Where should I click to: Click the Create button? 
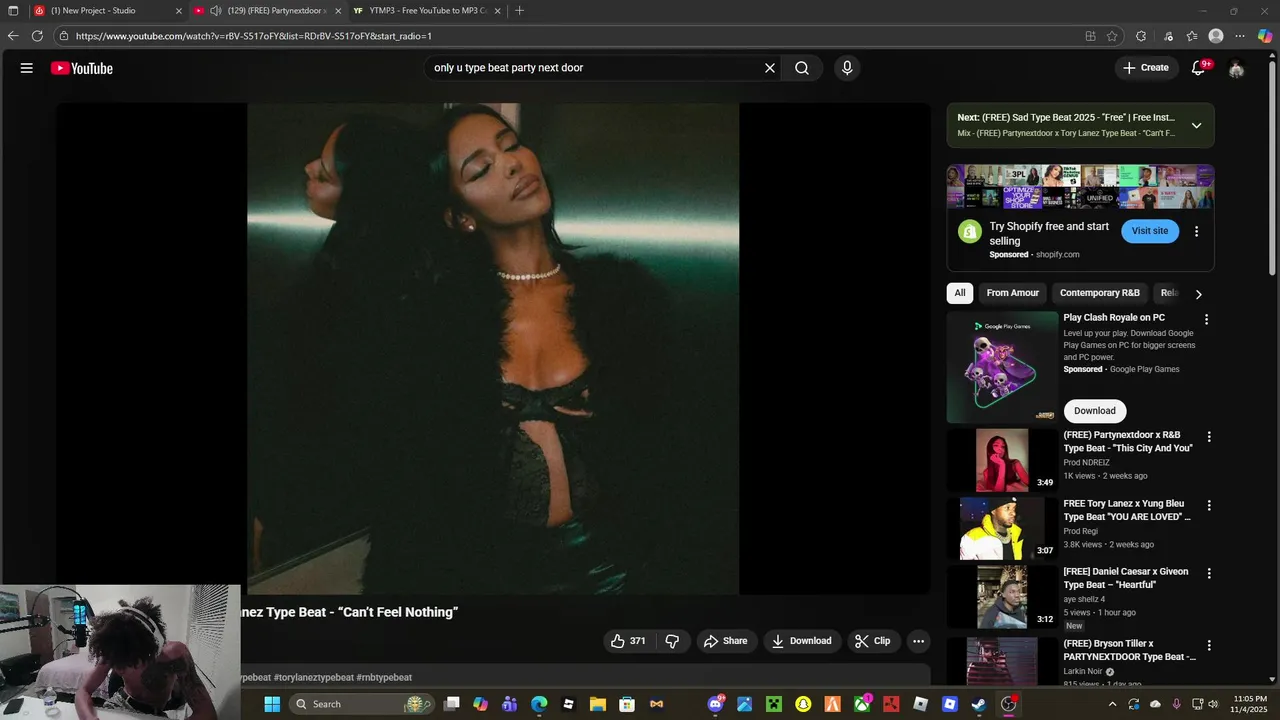(1146, 68)
